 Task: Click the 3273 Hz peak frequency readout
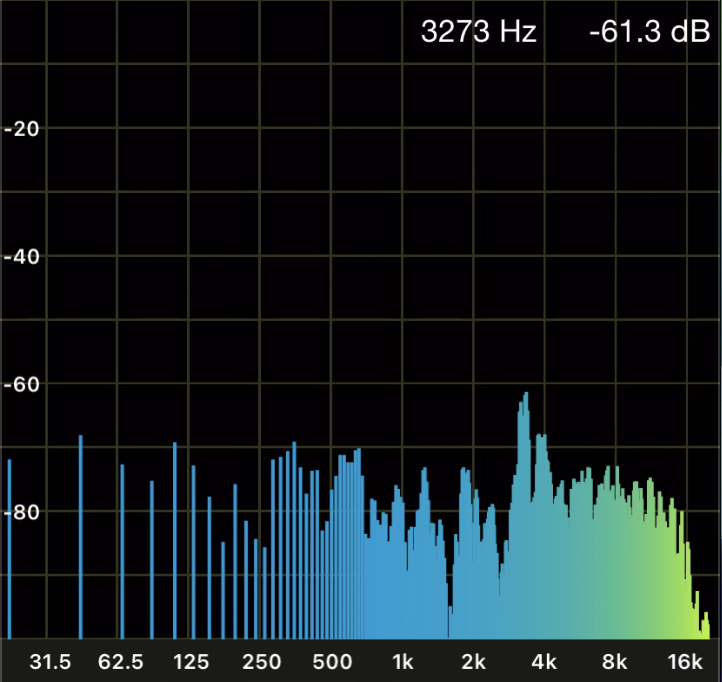click(x=479, y=32)
